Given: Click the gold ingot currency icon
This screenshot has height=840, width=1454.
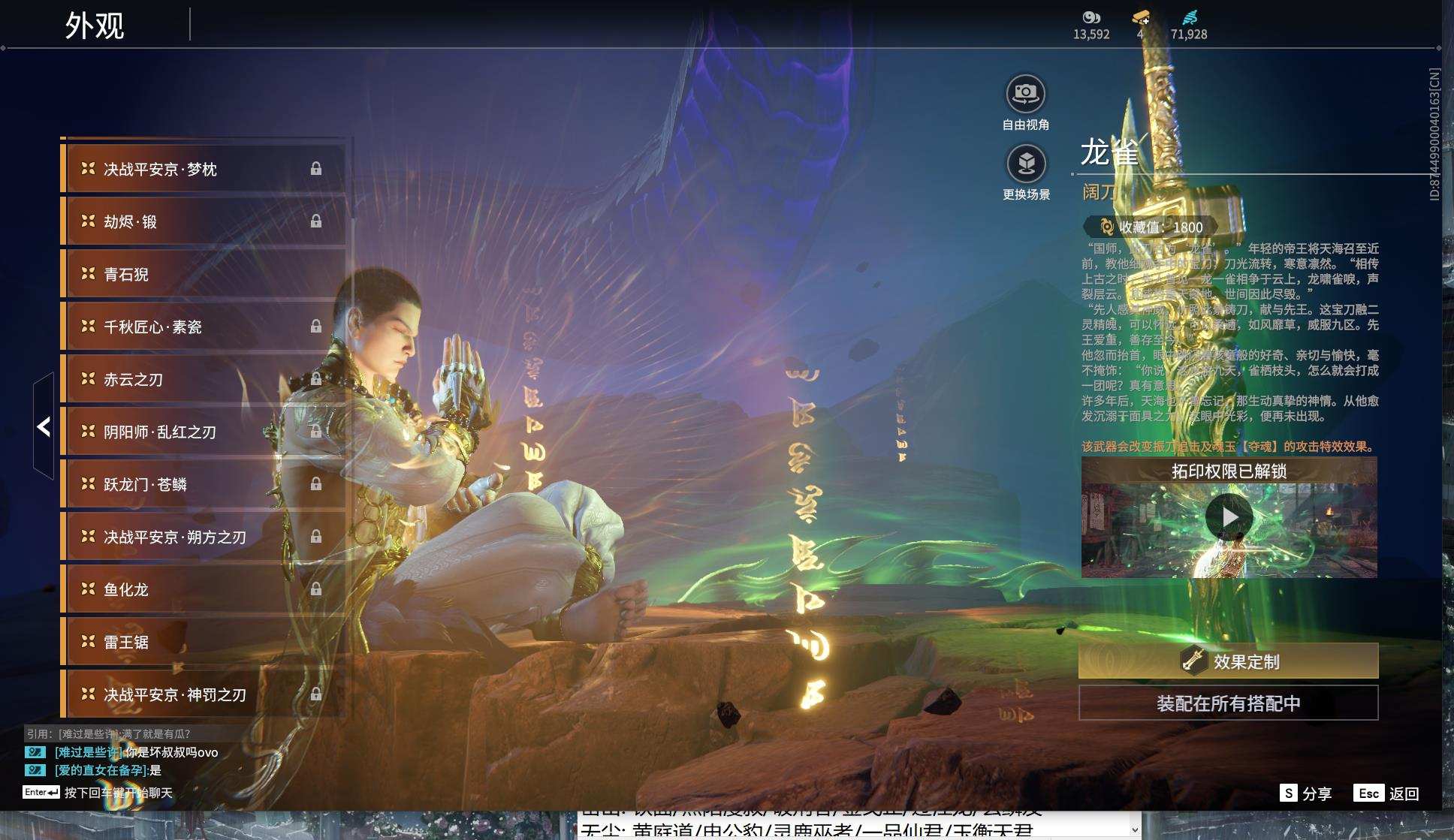Looking at the screenshot, I should [x=1141, y=17].
